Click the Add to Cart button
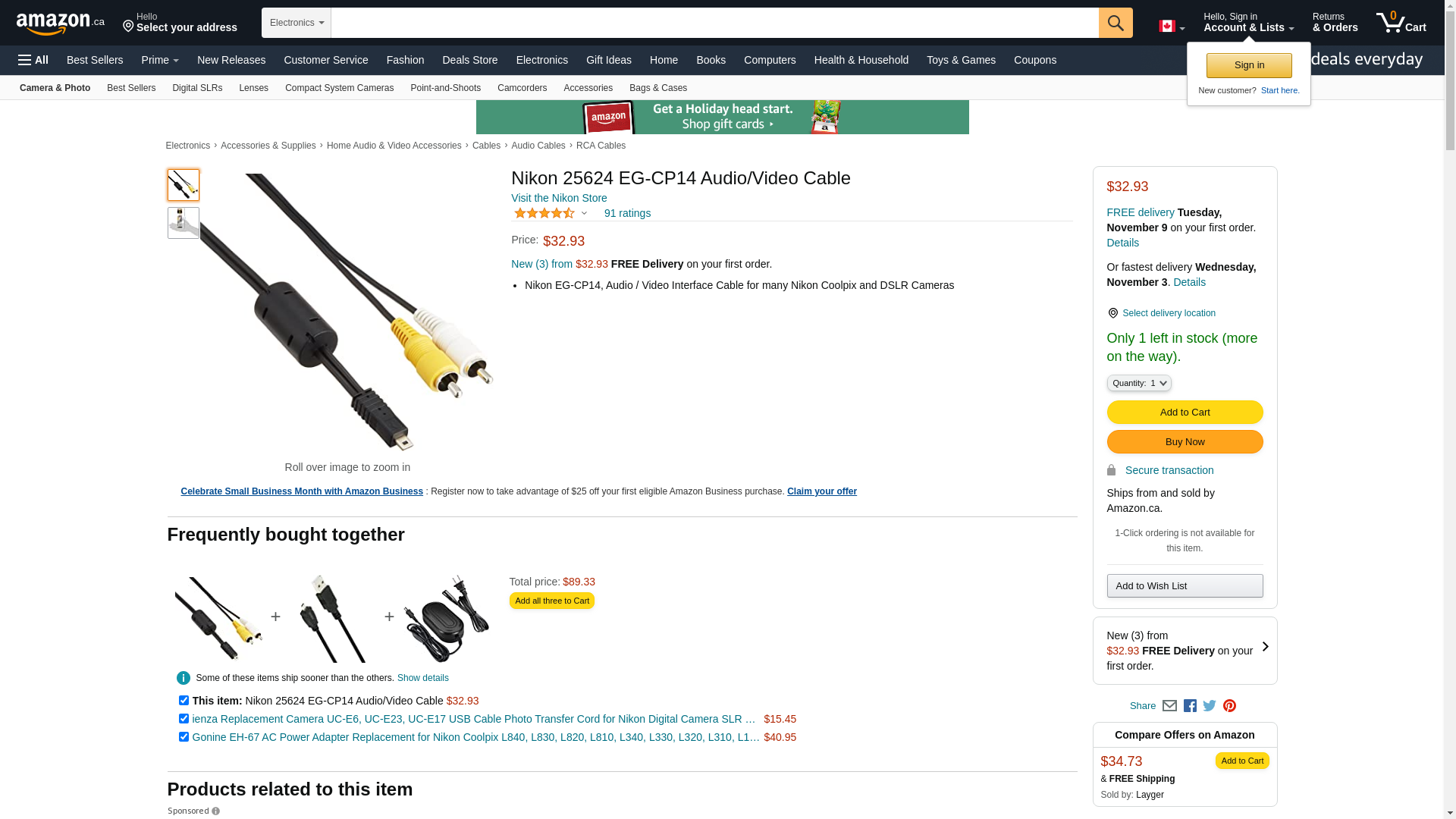Screen dimensions: 1456x819 (1185, 413)
